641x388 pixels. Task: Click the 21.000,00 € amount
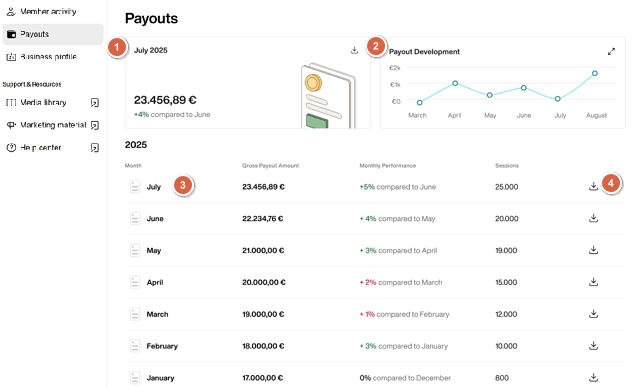point(263,251)
